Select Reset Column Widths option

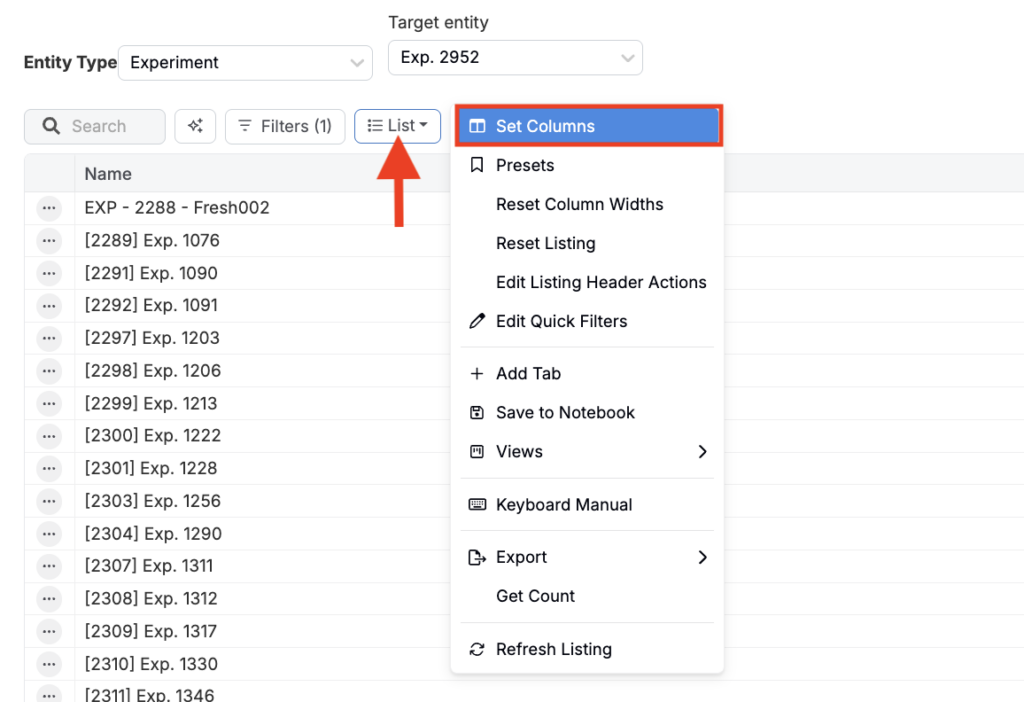[x=579, y=204]
